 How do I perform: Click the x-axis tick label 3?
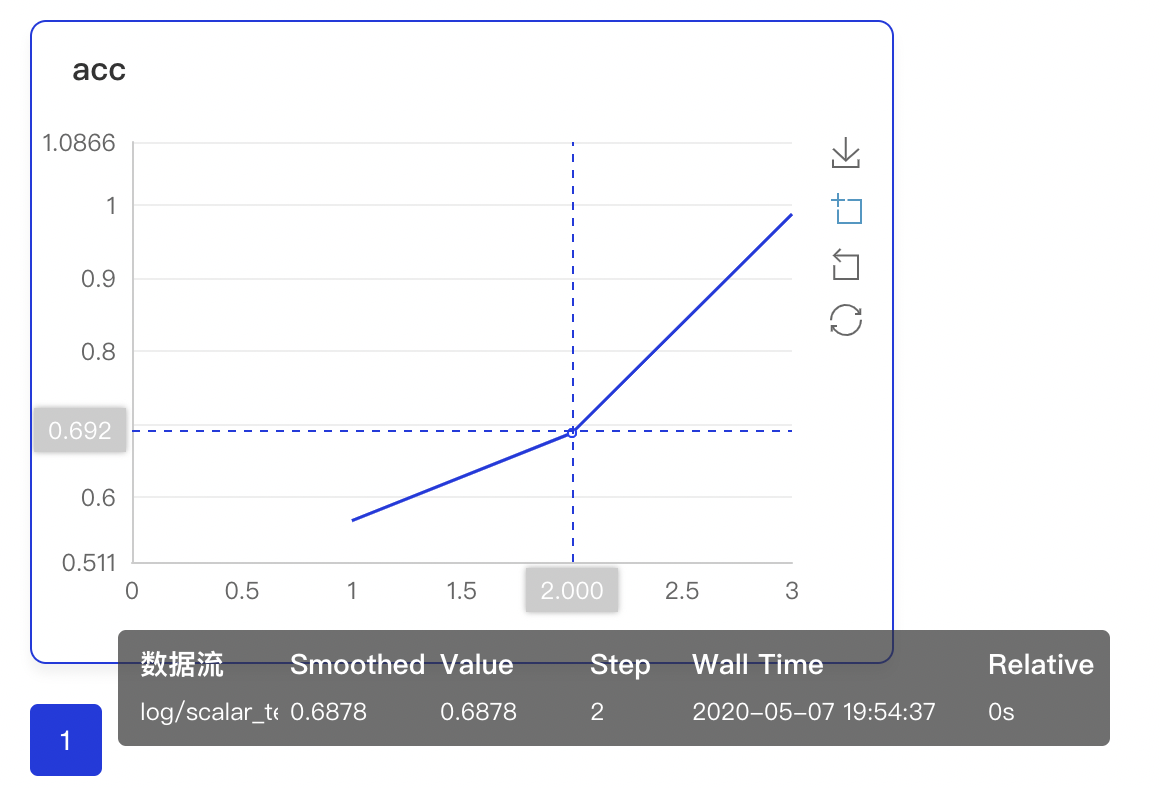[x=792, y=591]
